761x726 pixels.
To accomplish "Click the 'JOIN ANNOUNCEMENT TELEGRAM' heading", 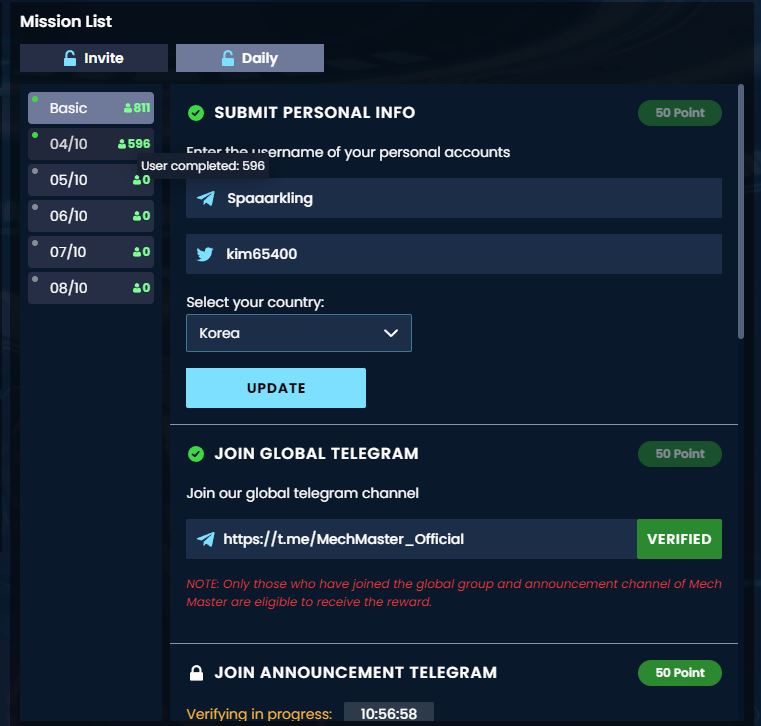I will click(x=356, y=673).
